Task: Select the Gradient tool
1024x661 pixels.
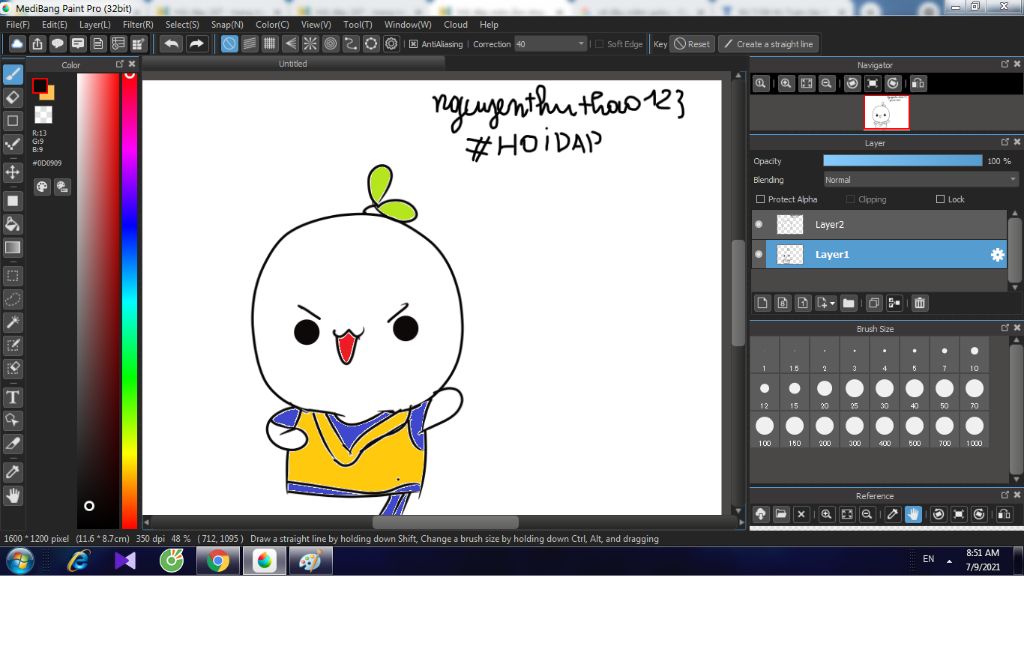Action: [13, 248]
